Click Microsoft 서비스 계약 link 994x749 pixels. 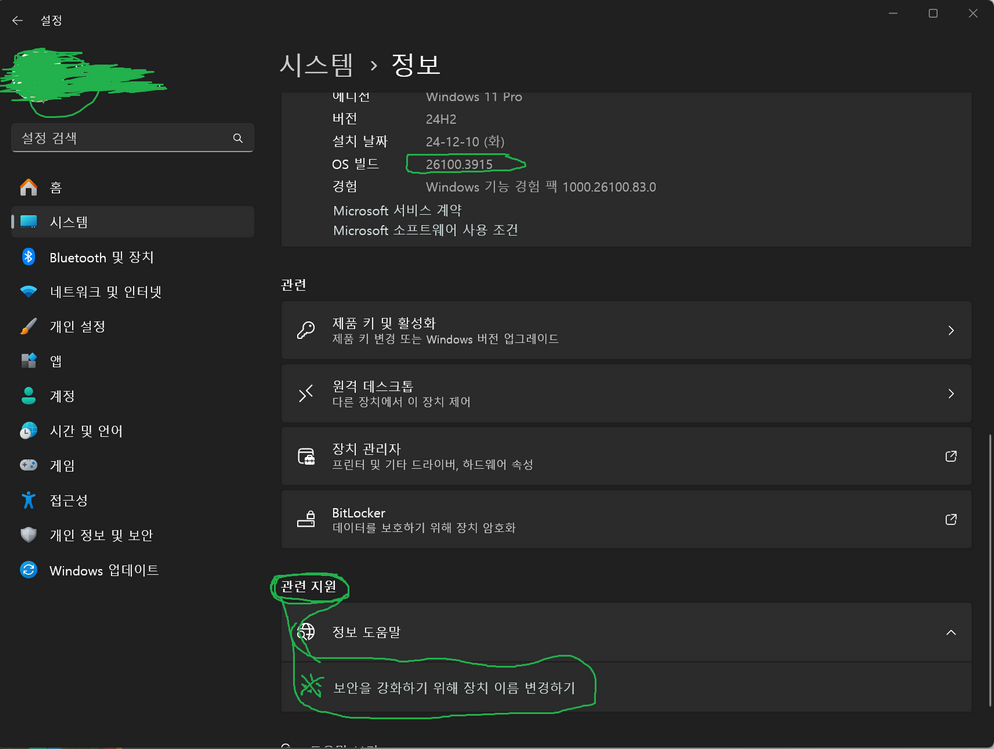point(397,211)
